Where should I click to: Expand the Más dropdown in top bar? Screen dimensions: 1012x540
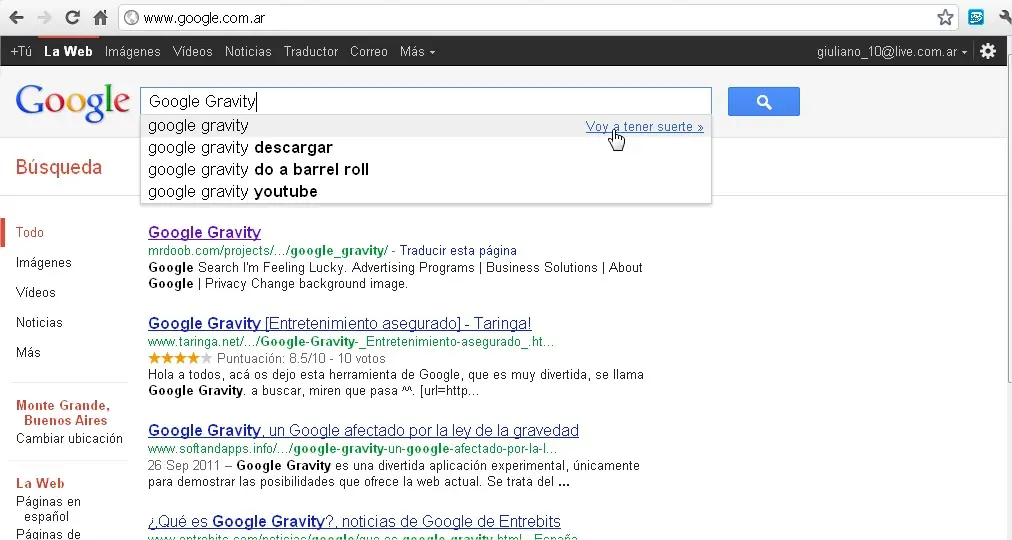(x=417, y=51)
